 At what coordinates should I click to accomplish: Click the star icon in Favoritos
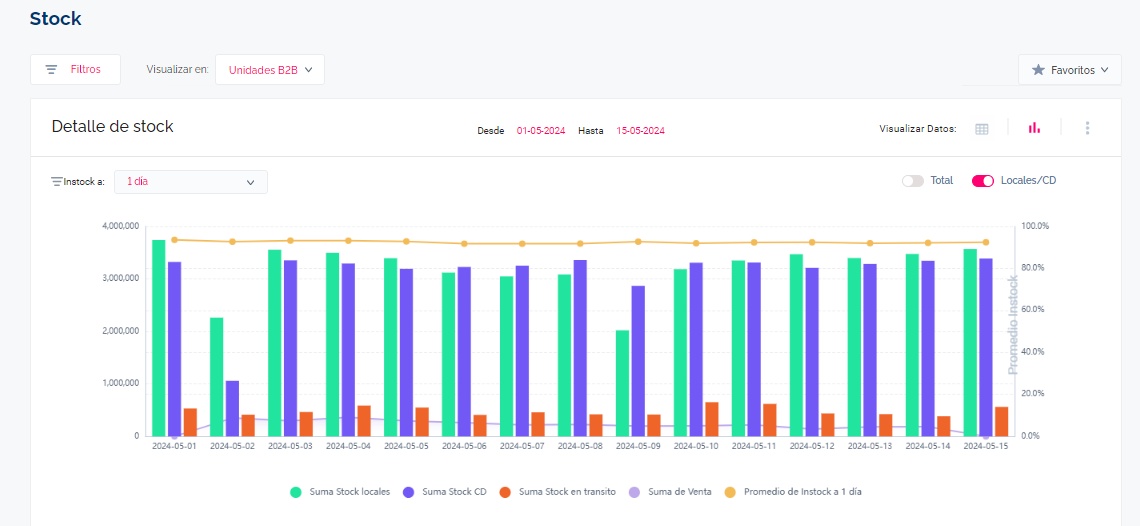coord(1038,70)
